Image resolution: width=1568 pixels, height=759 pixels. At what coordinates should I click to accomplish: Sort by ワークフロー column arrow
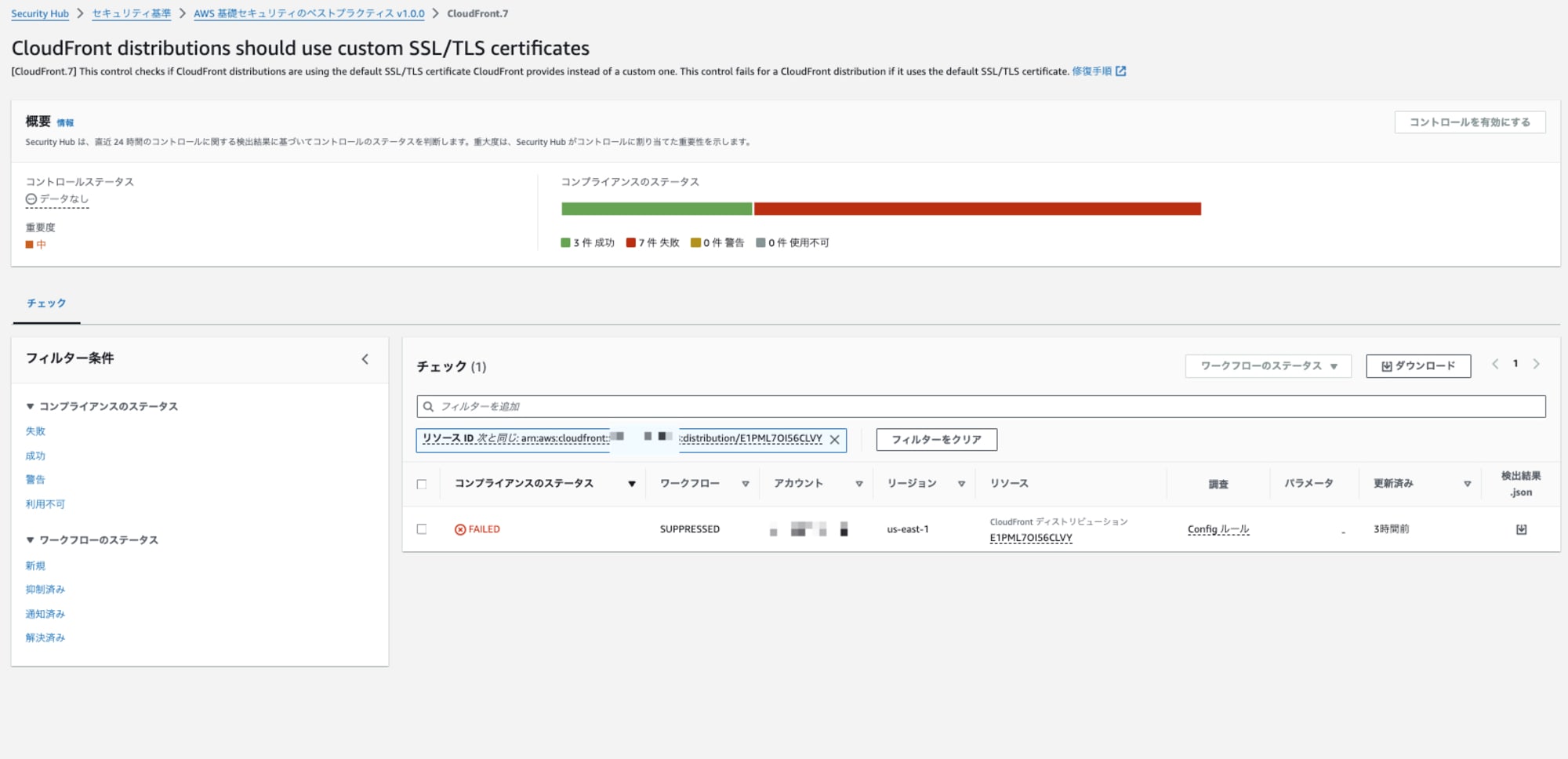click(746, 484)
